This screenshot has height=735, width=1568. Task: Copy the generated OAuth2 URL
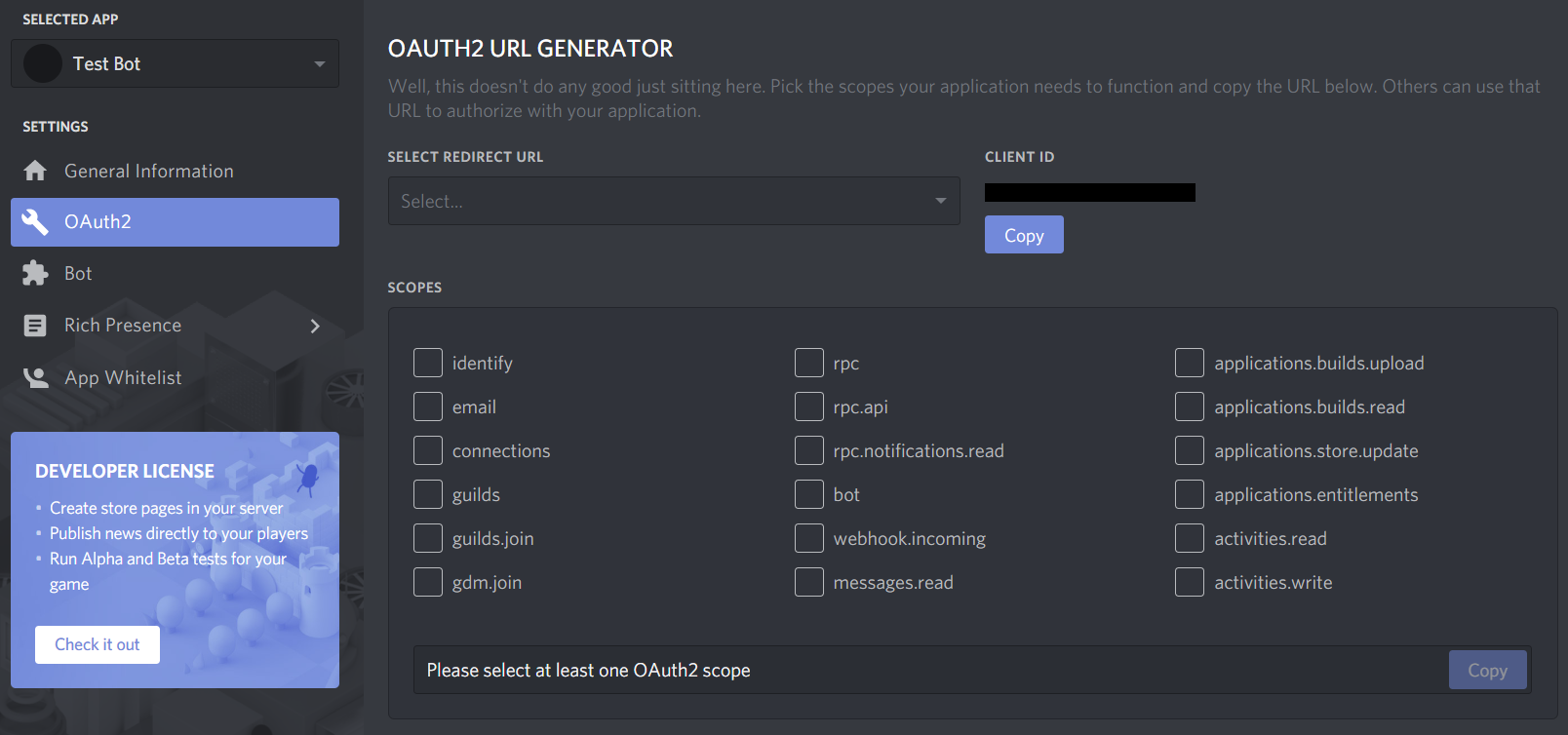1487,671
